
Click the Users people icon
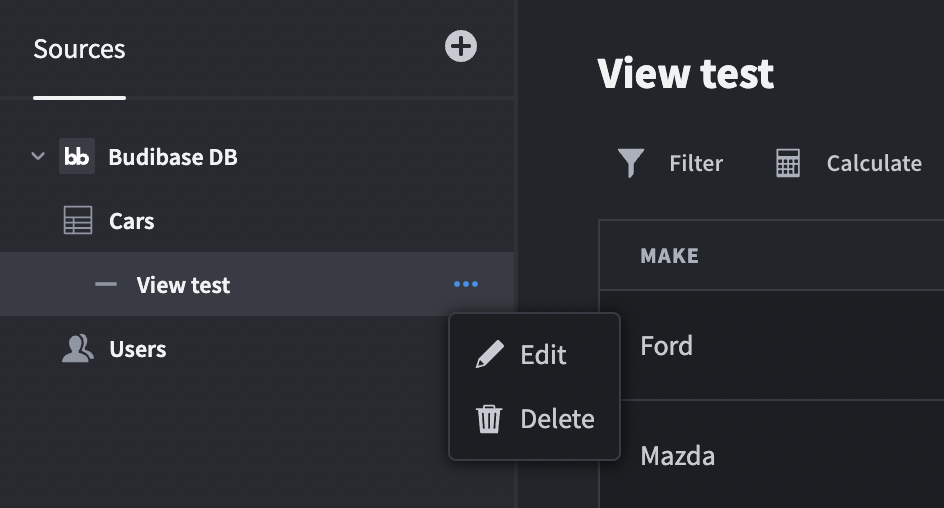click(77, 349)
